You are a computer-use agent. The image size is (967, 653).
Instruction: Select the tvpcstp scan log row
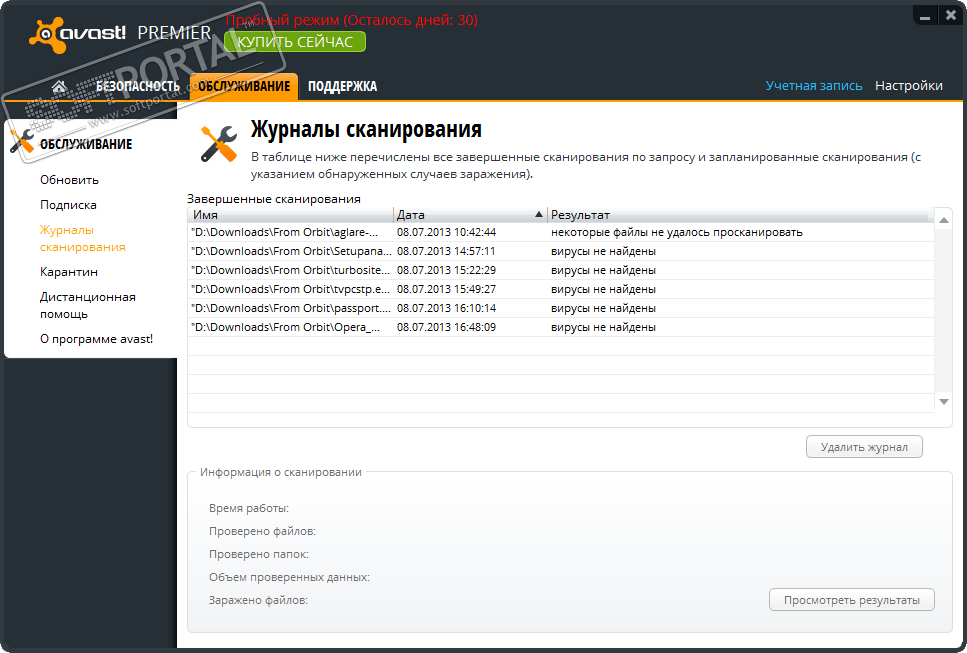[x=561, y=290]
